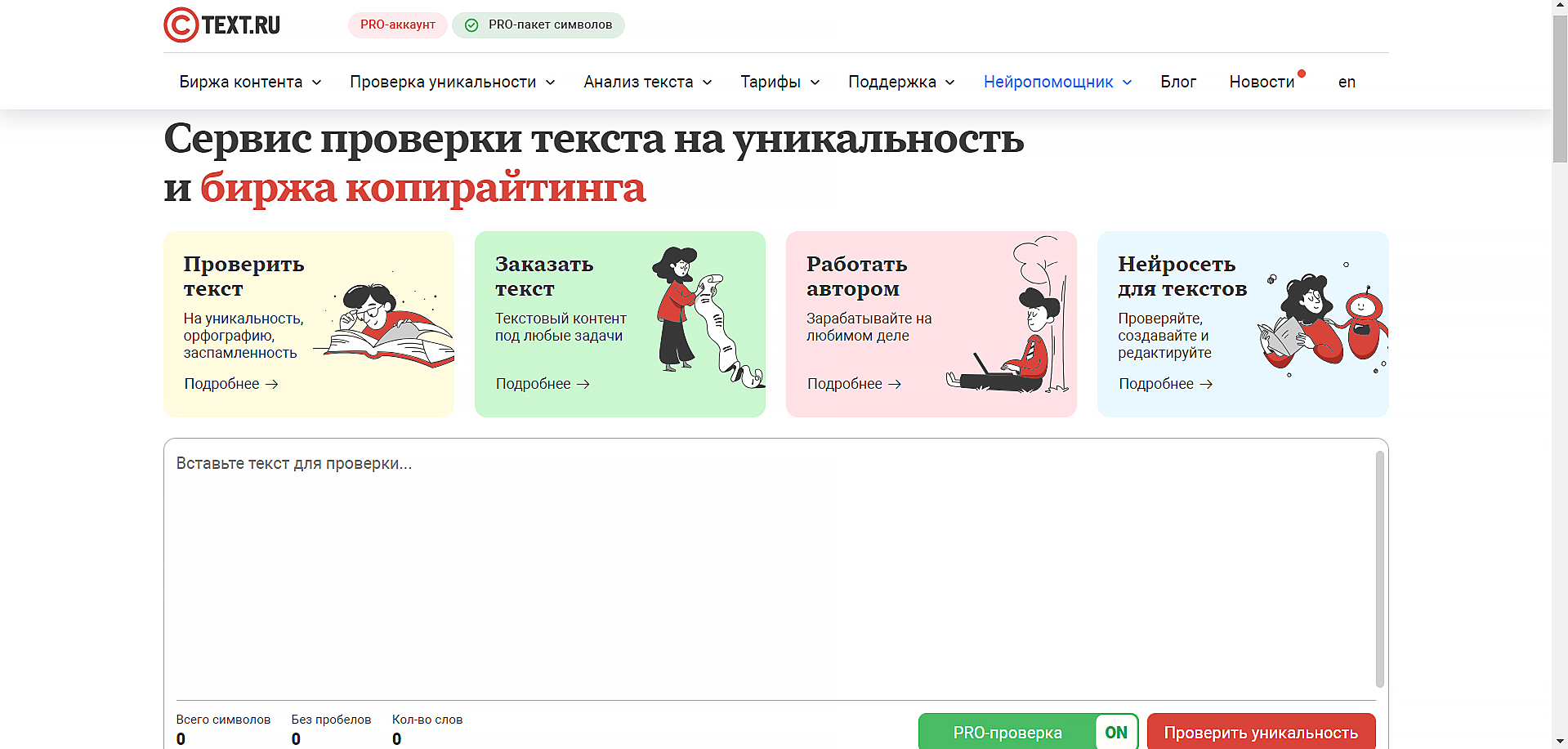Follow the биржа копирайтинга link in the heading
The width and height of the screenshot is (1568, 749).
(x=422, y=189)
